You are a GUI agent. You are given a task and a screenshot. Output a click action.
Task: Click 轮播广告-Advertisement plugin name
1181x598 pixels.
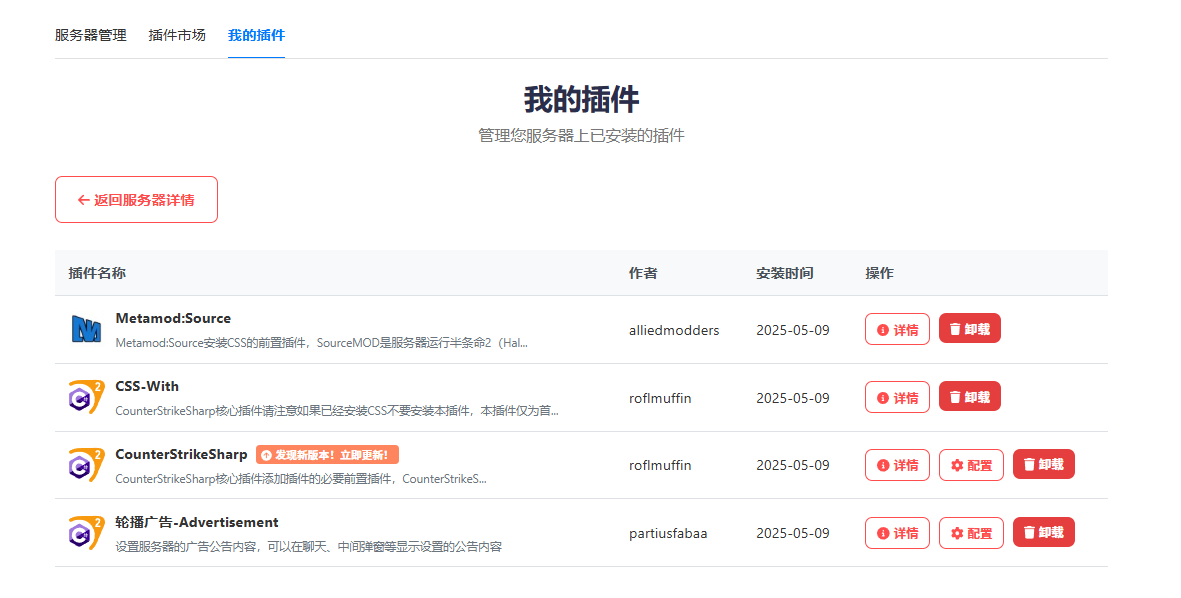pos(197,522)
